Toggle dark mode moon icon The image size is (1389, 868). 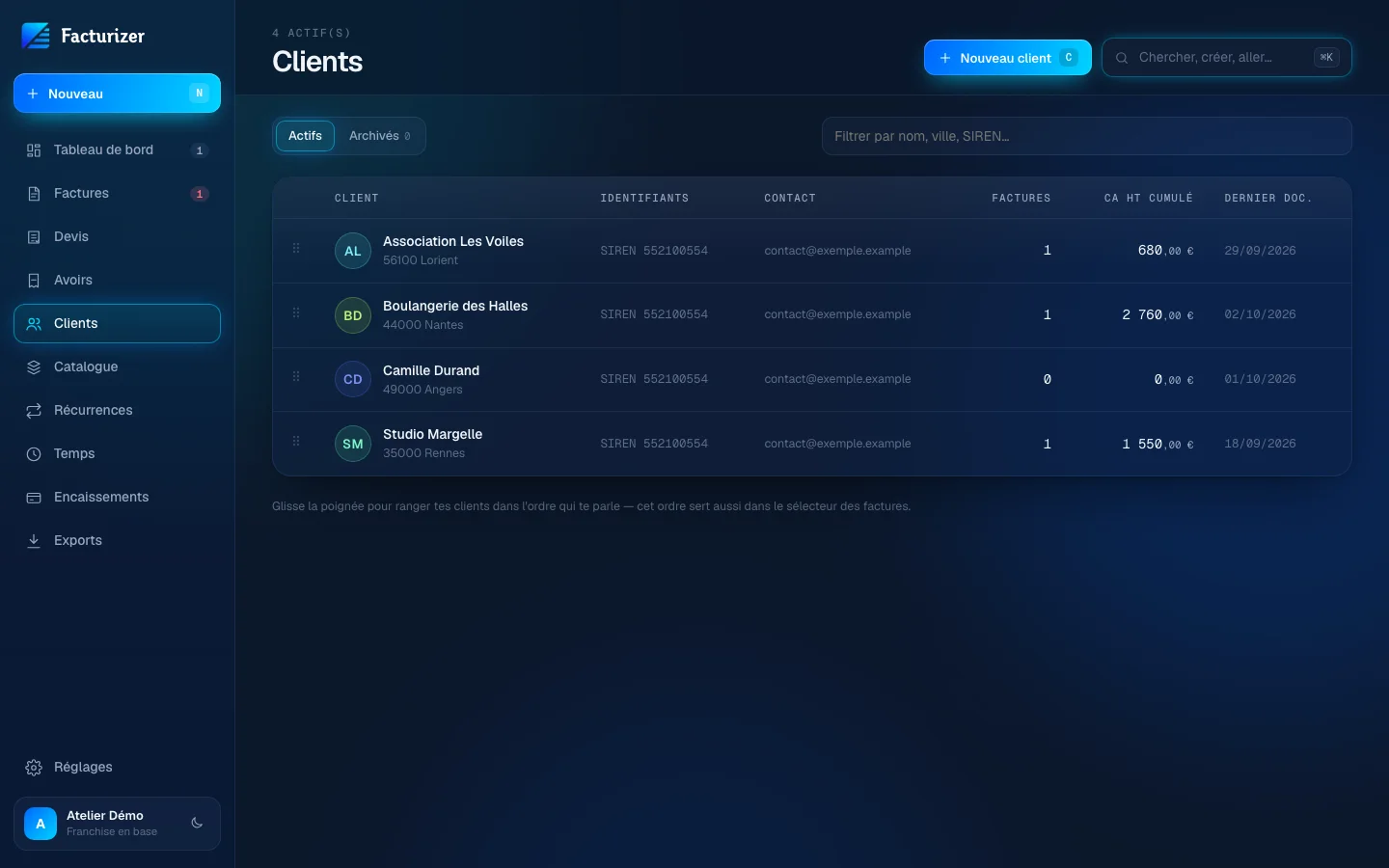197,824
